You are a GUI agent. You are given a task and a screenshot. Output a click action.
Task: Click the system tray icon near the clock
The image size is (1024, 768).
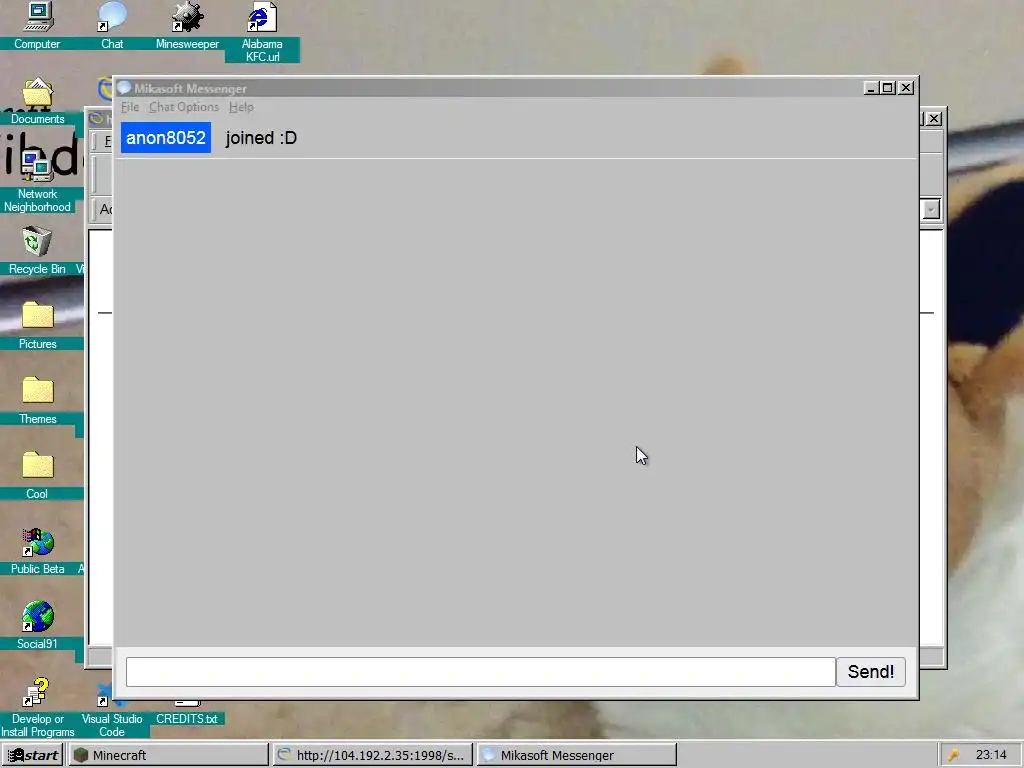point(953,756)
